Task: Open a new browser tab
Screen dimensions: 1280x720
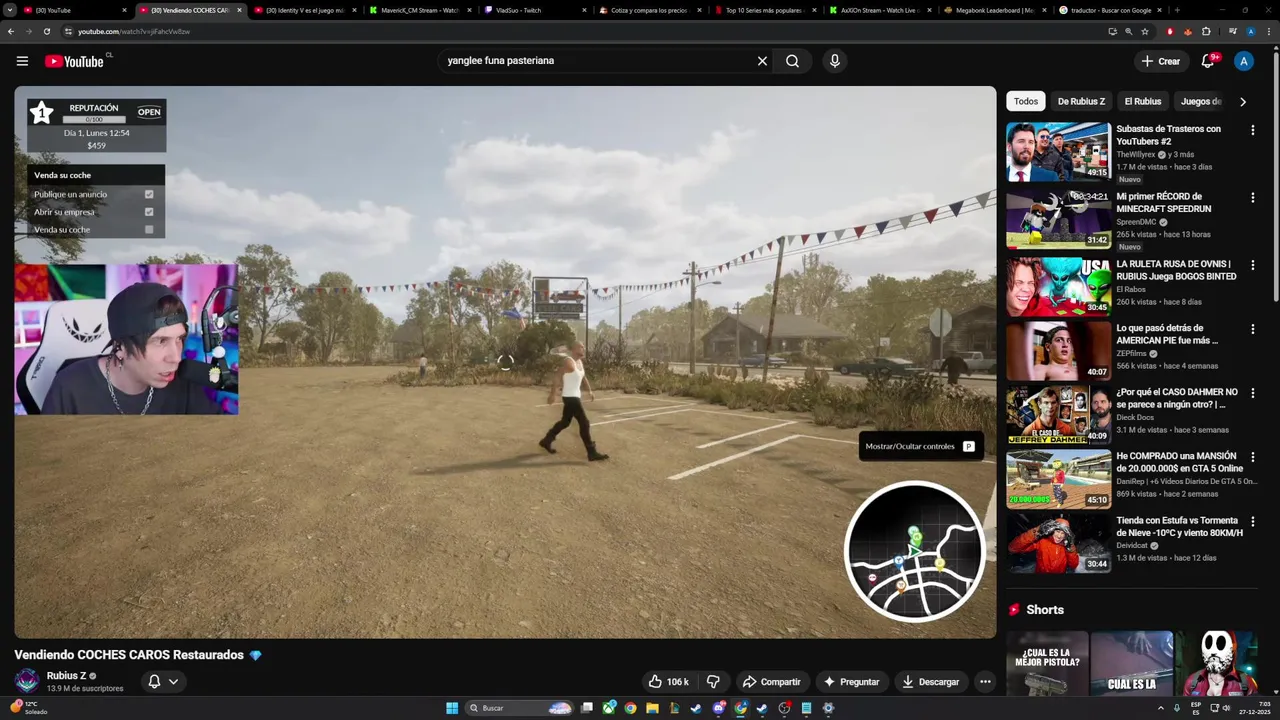Action: click(1177, 10)
